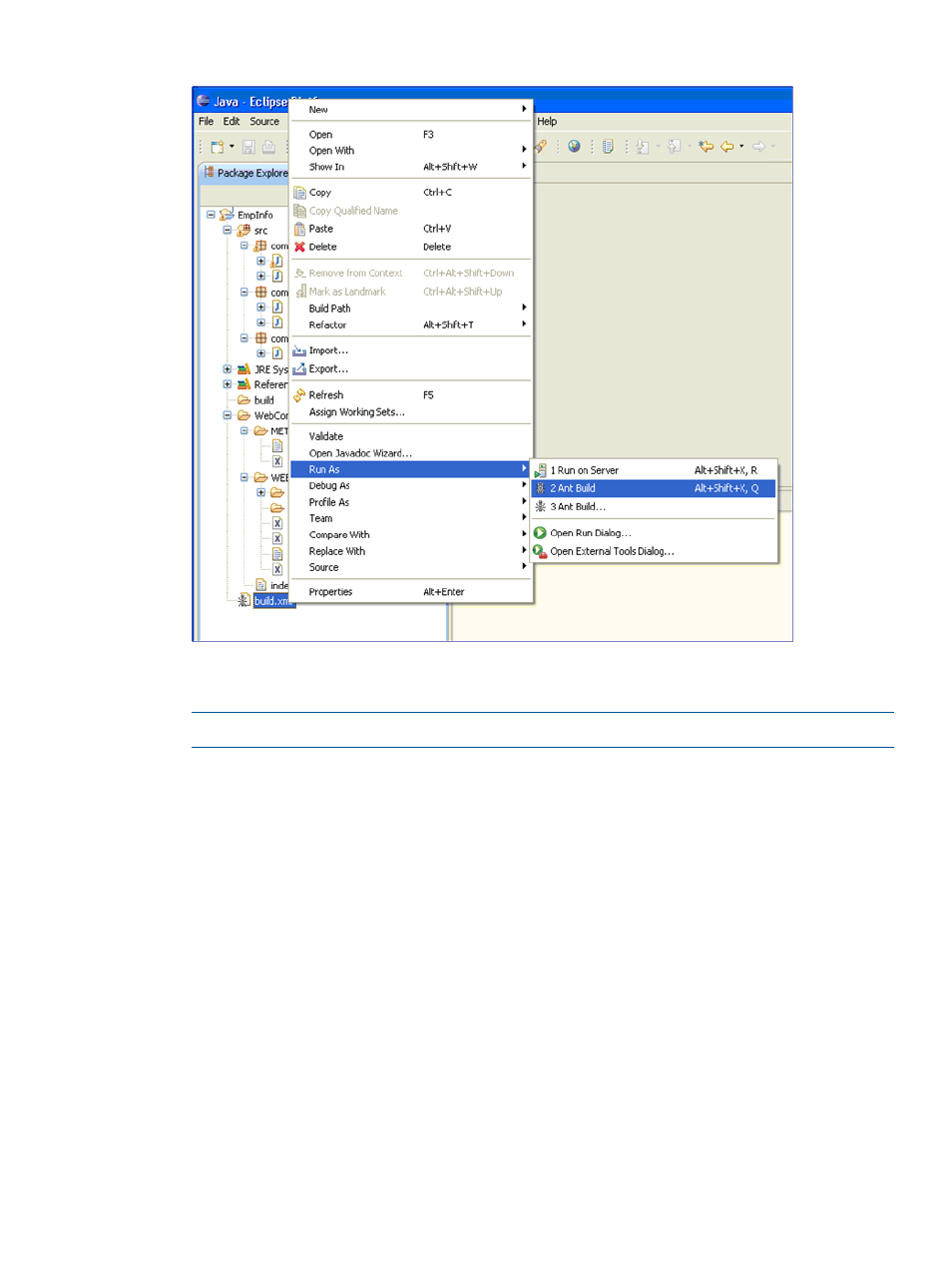Click the build.xml ant file icon

coord(243,601)
